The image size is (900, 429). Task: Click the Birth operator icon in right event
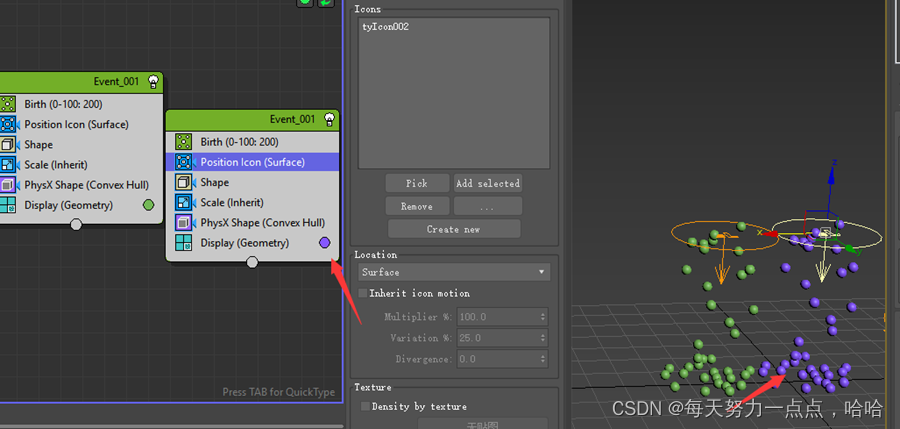click(184, 142)
